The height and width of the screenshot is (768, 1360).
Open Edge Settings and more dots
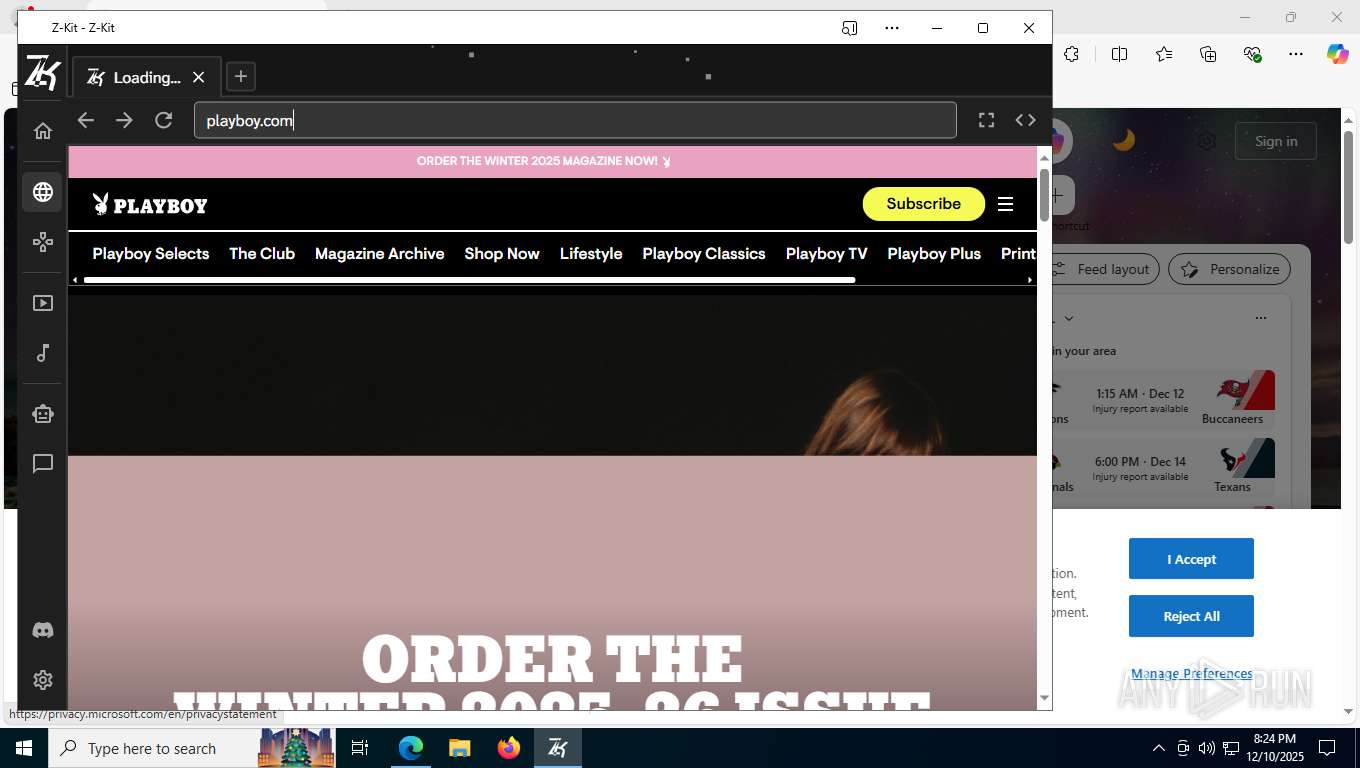pos(1296,54)
